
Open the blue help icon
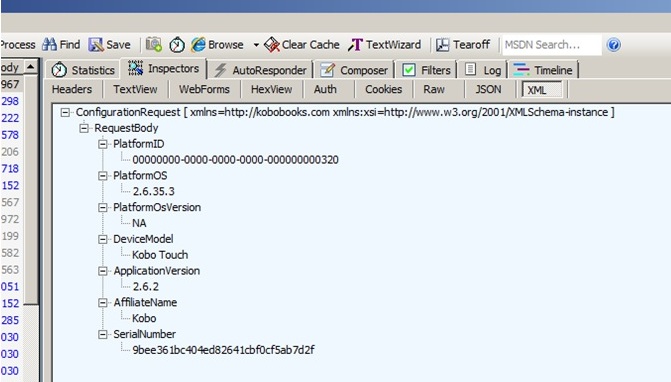pyautogui.click(x=614, y=44)
